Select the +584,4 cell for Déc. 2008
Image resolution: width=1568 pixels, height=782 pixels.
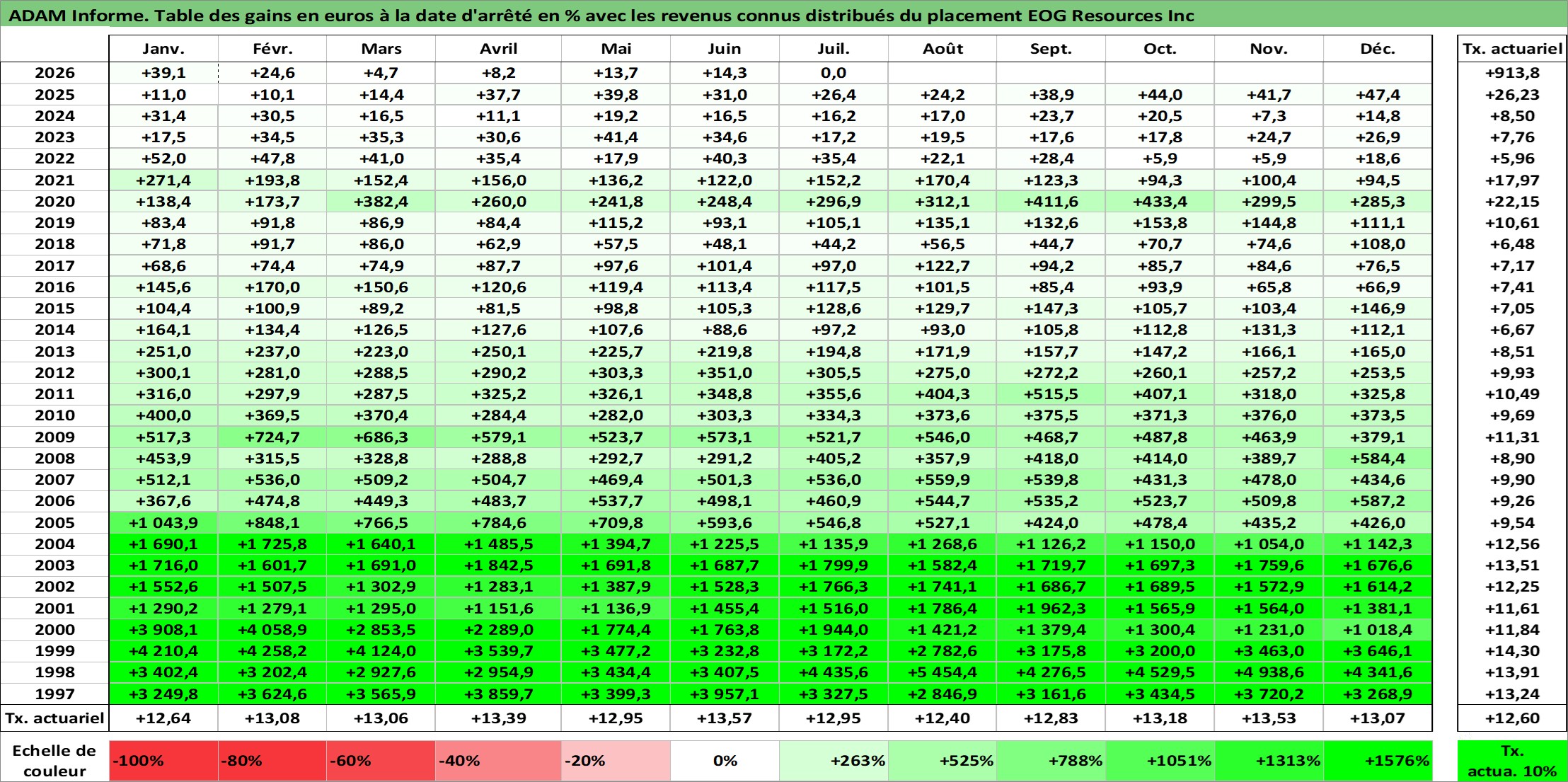click(x=1378, y=459)
